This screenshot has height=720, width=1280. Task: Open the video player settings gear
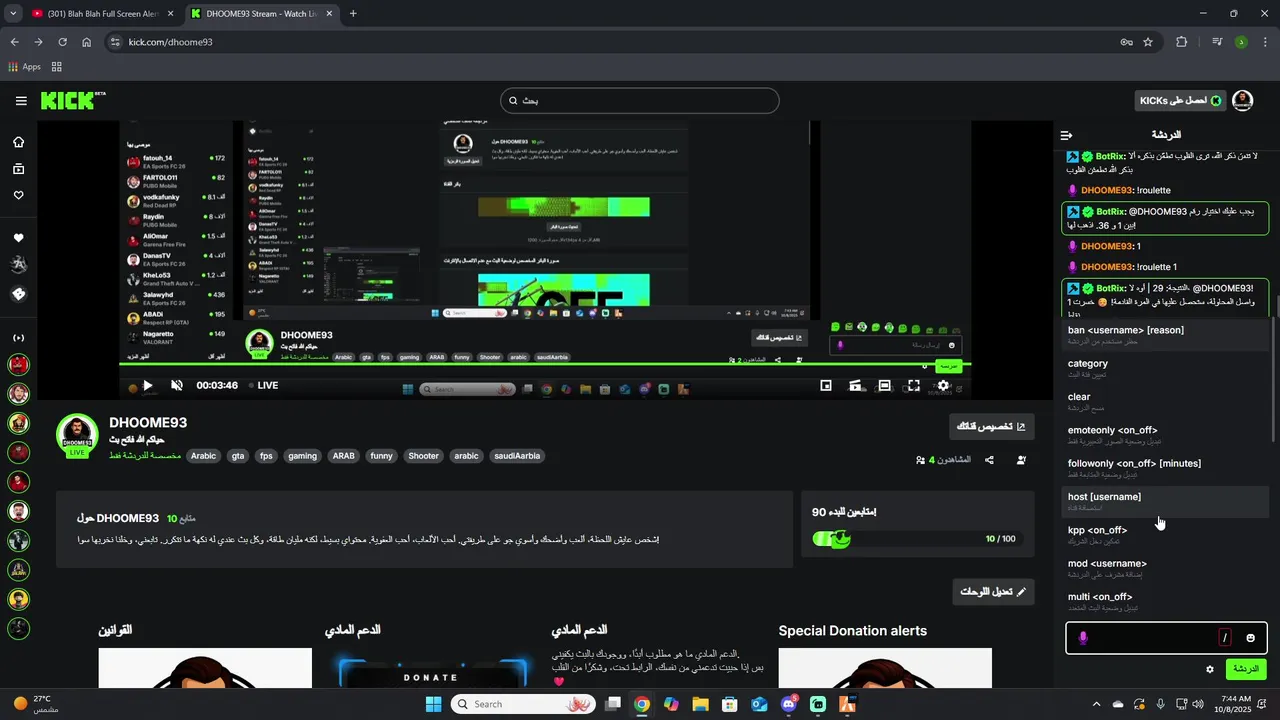943,385
